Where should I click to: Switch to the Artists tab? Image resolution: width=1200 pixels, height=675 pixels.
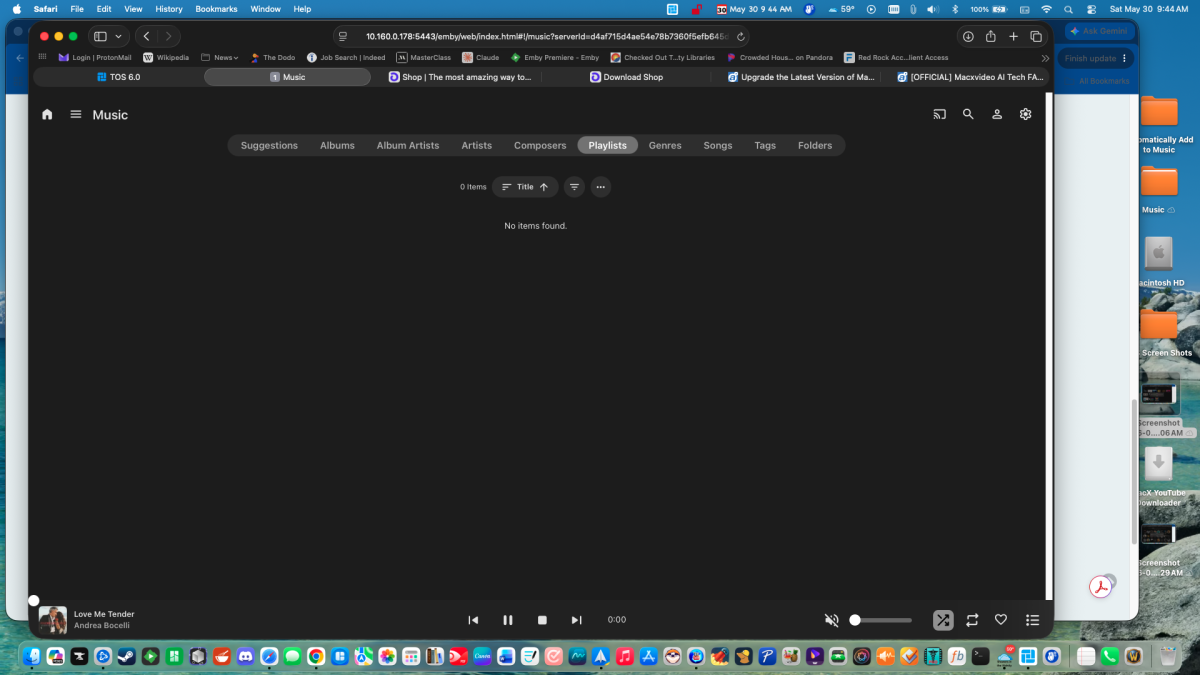coord(476,145)
